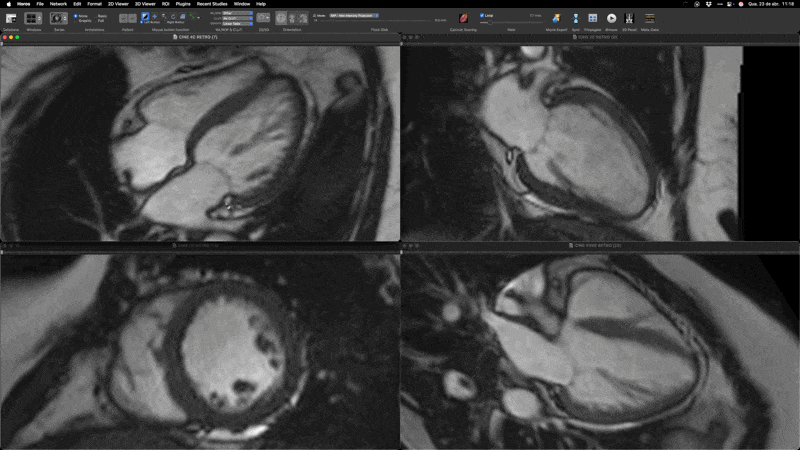Open the Edit menu
800x450 pixels.
tap(77, 4)
